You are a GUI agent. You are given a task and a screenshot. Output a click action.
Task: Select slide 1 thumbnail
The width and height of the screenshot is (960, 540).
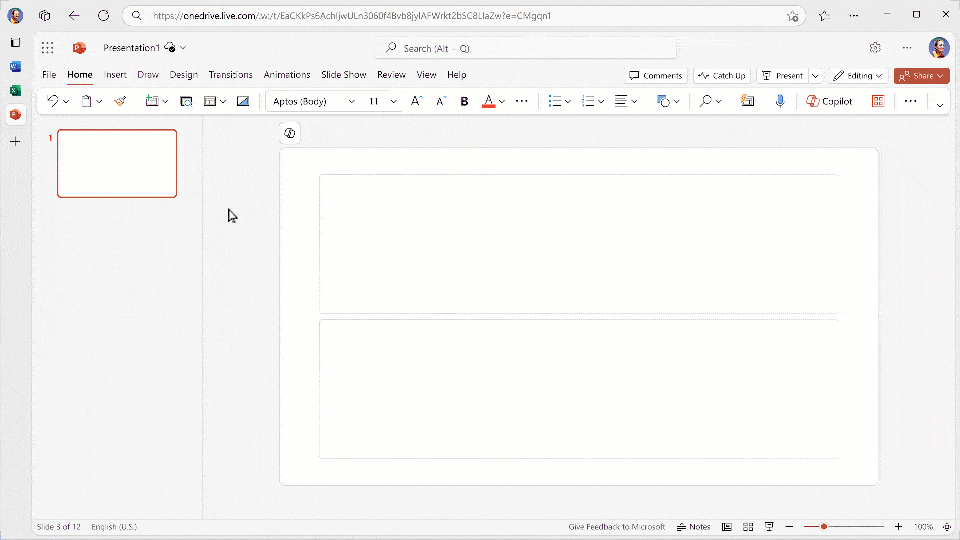pyautogui.click(x=117, y=163)
